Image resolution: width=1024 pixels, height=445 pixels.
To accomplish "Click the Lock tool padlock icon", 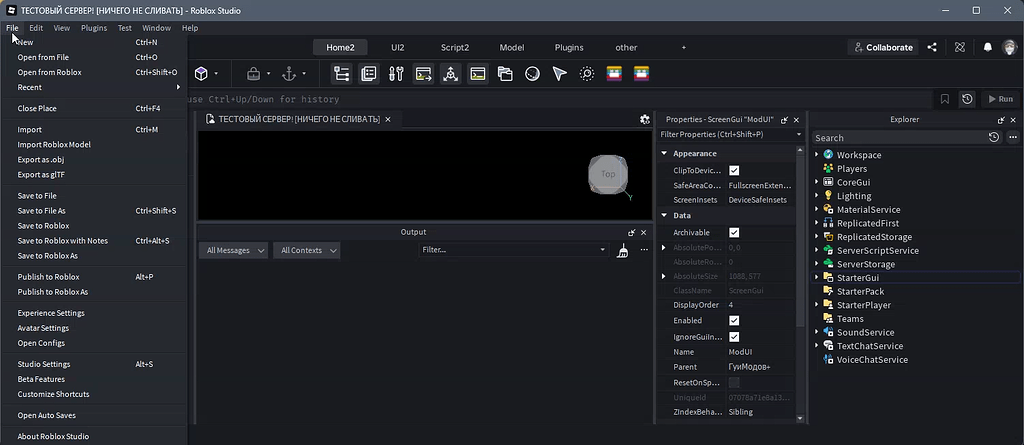I will click(253, 74).
